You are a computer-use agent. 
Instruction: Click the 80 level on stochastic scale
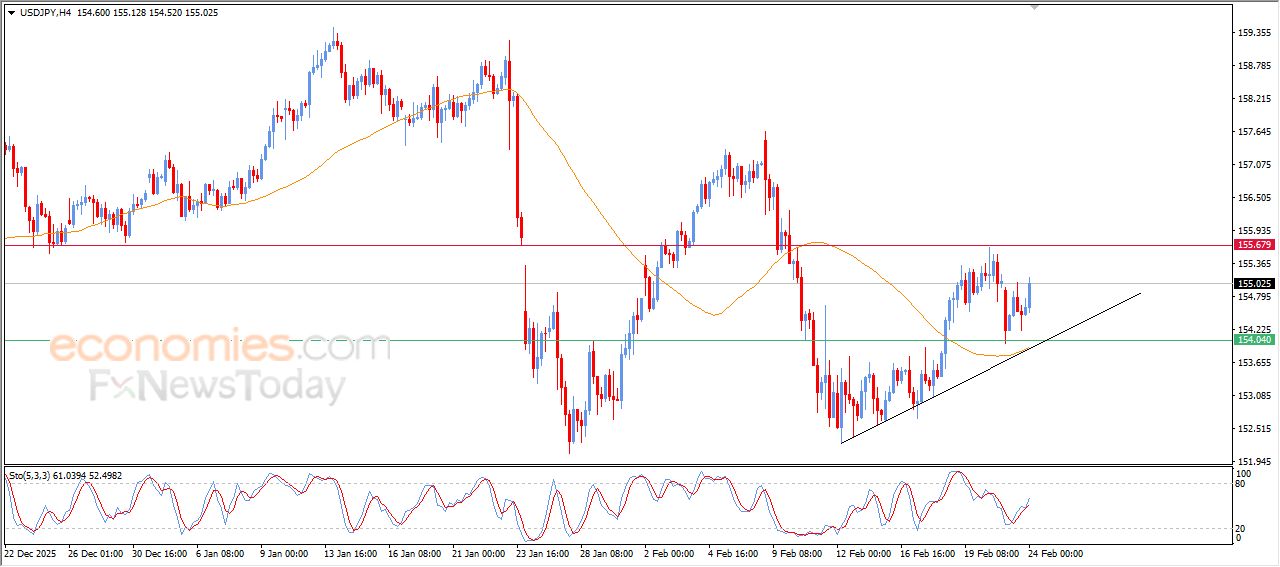tap(1242, 484)
